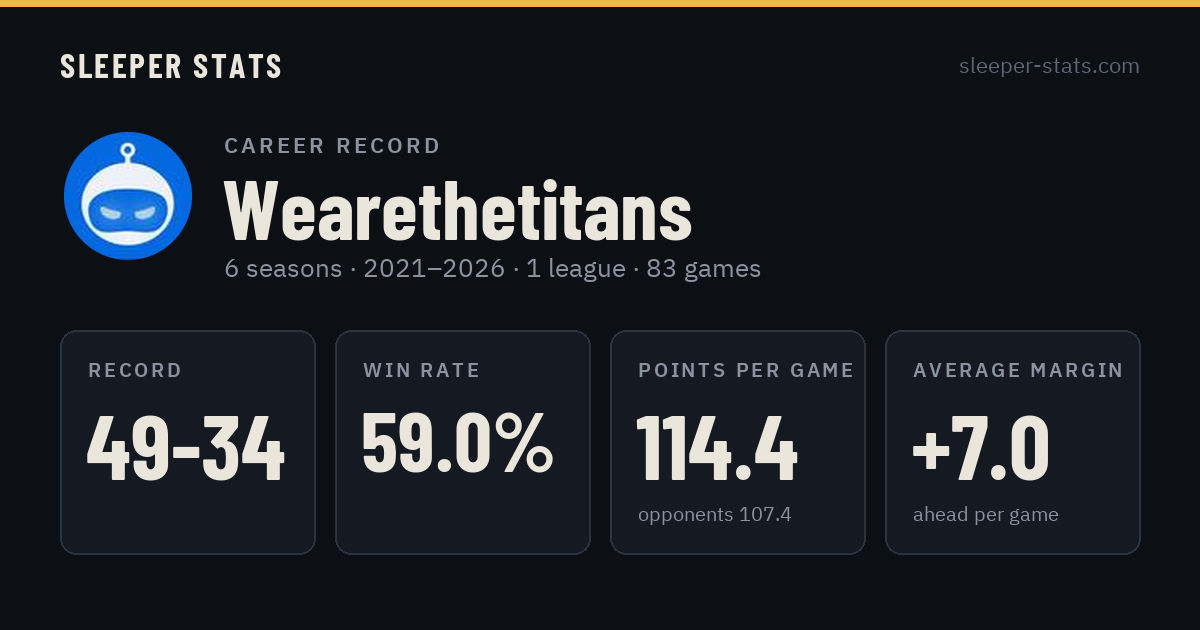
Task: Open the POINTS PER GAME card
Action: [738, 442]
